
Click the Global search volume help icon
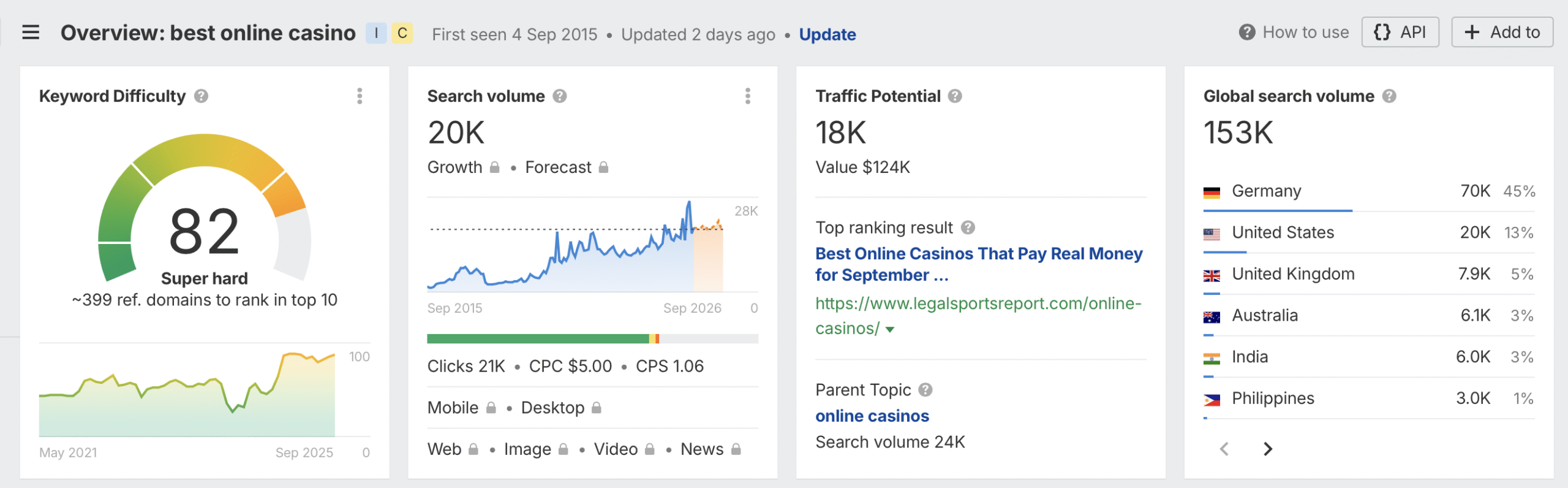1389,96
